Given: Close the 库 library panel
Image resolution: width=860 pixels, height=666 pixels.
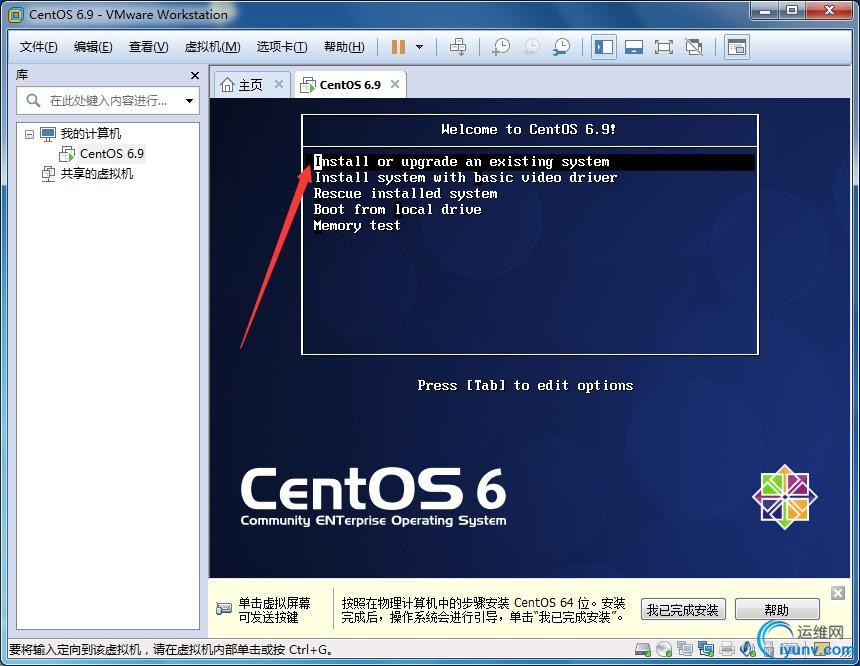Looking at the screenshot, I should 195,75.
